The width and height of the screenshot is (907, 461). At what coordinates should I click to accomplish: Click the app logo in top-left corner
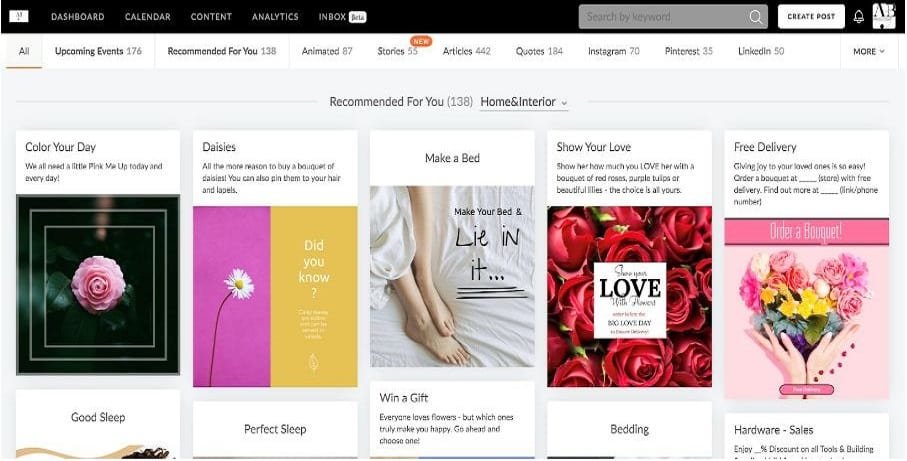click(20, 16)
